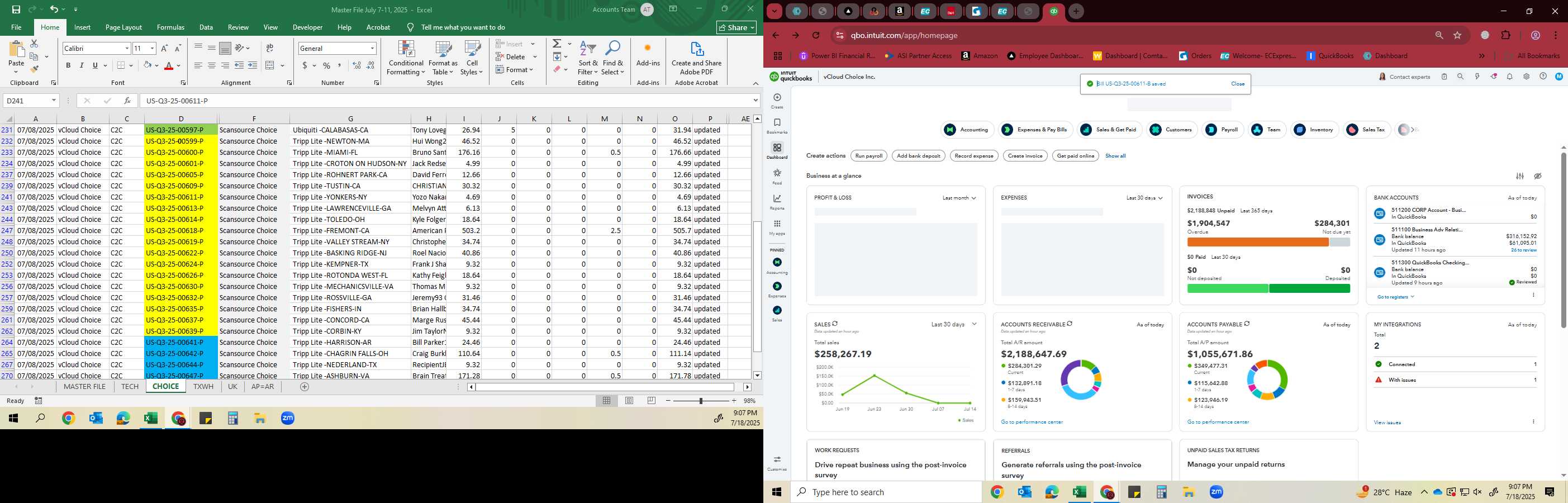
Task: Click customize dashboard sliders icon
Action: (x=1520, y=176)
